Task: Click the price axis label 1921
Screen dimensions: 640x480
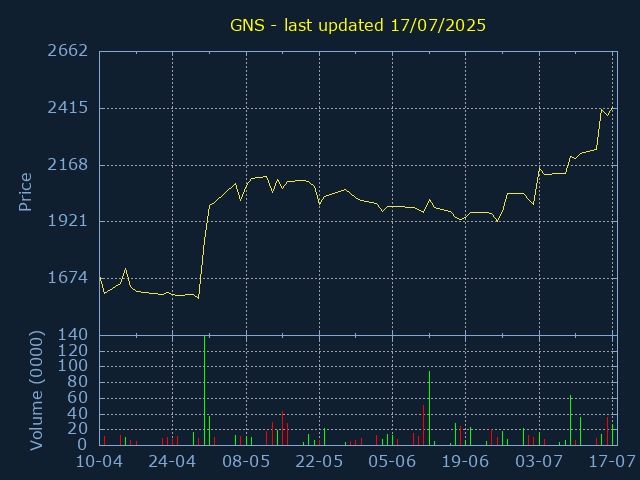Action: [68, 221]
